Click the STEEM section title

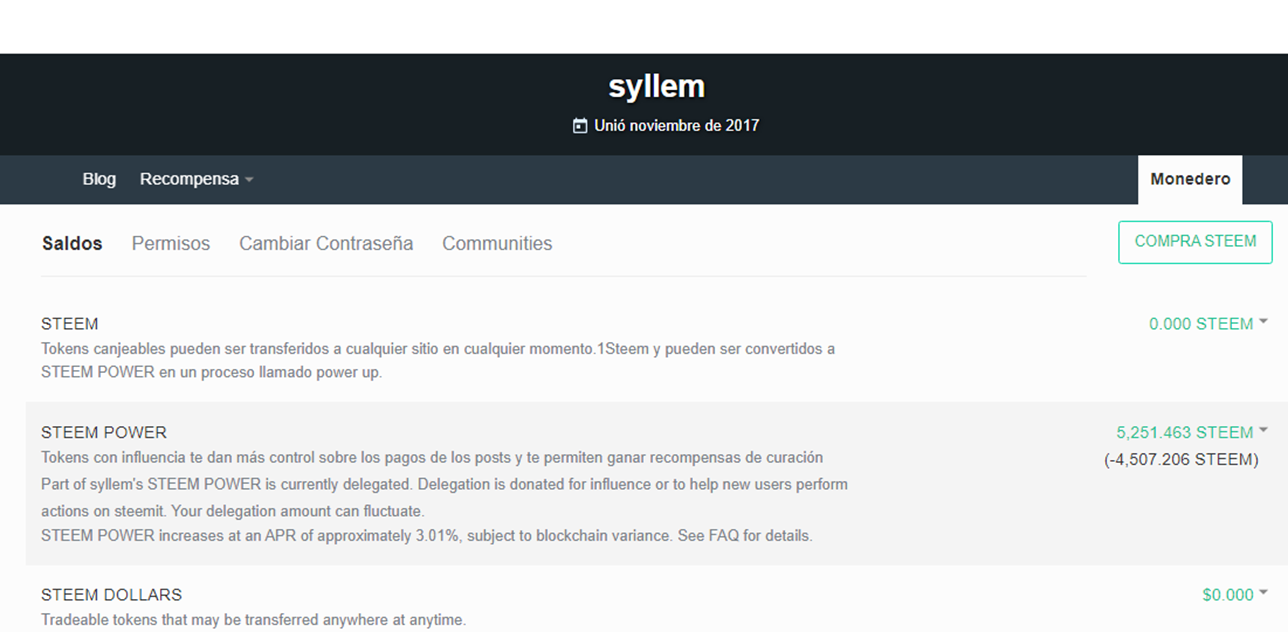click(70, 324)
